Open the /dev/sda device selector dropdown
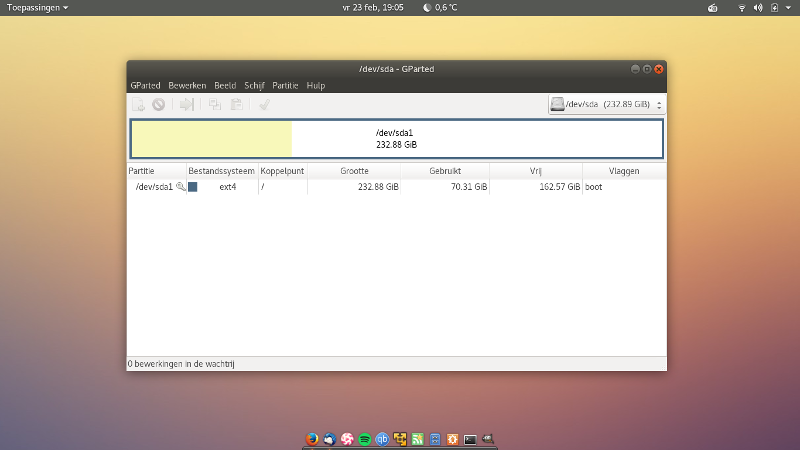Image resolution: width=800 pixels, height=450 pixels. coord(607,105)
